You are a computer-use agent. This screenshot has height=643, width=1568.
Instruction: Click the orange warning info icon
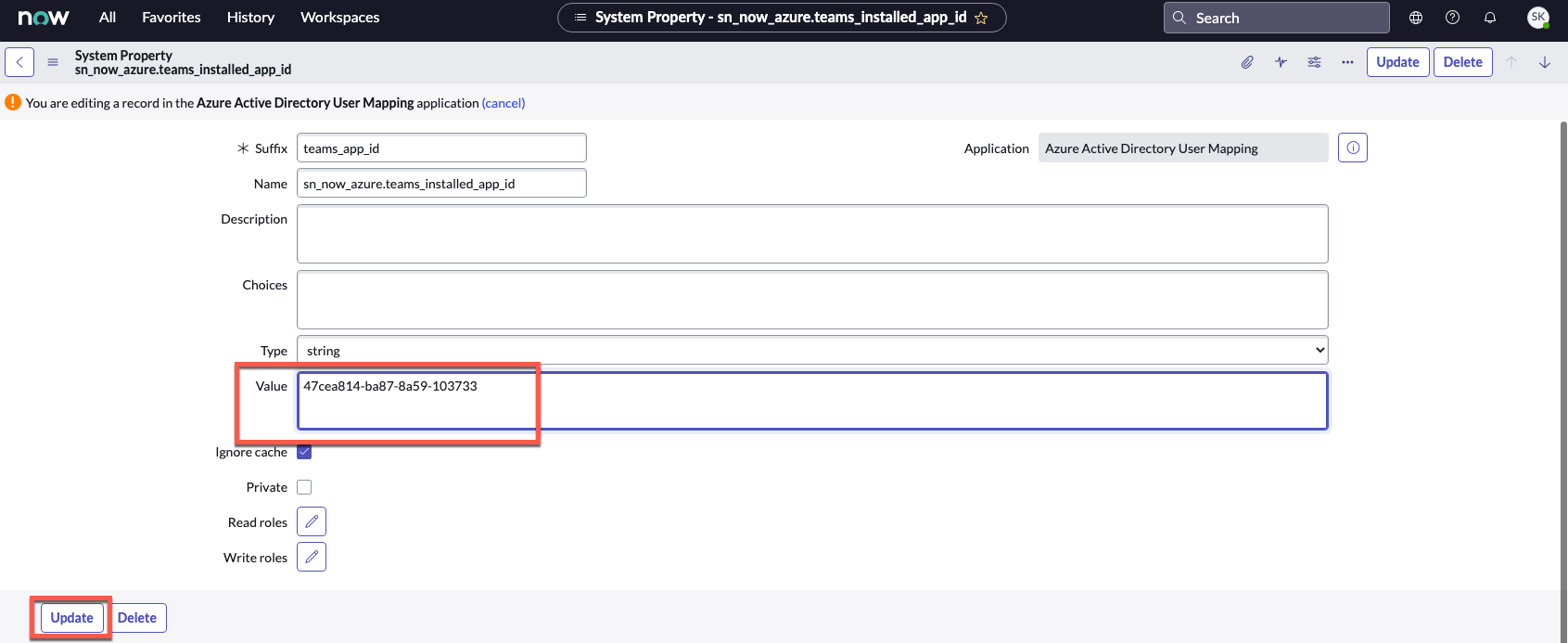13,102
